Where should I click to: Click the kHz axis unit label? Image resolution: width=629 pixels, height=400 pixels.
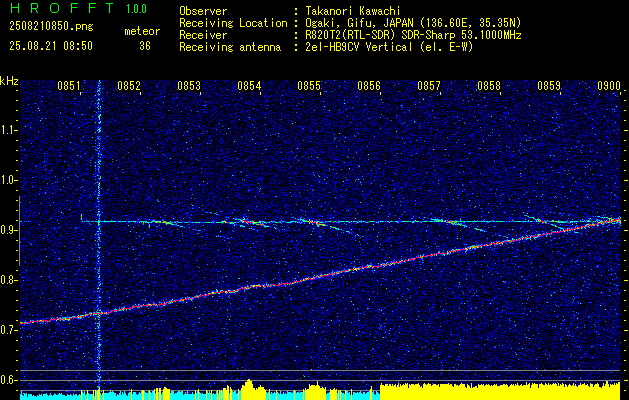(9, 82)
